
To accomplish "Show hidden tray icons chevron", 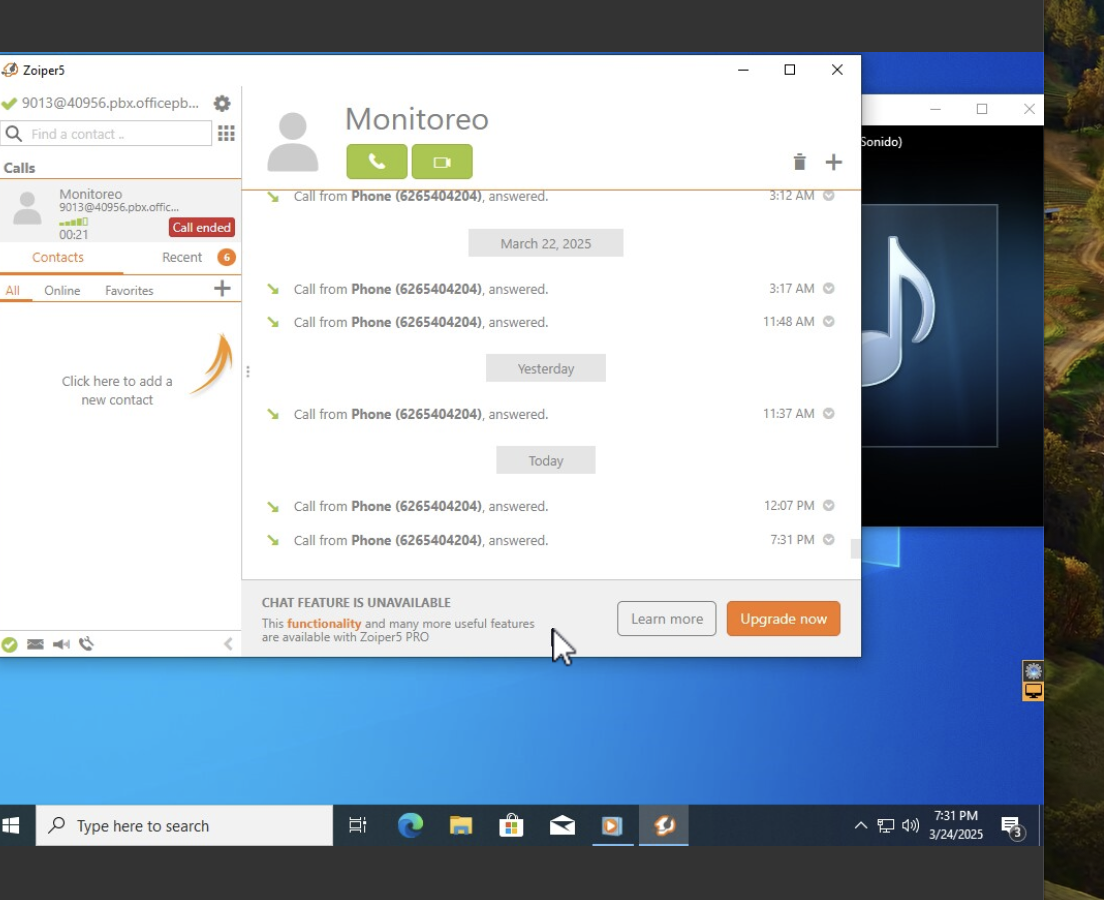I will click(860, 825).
